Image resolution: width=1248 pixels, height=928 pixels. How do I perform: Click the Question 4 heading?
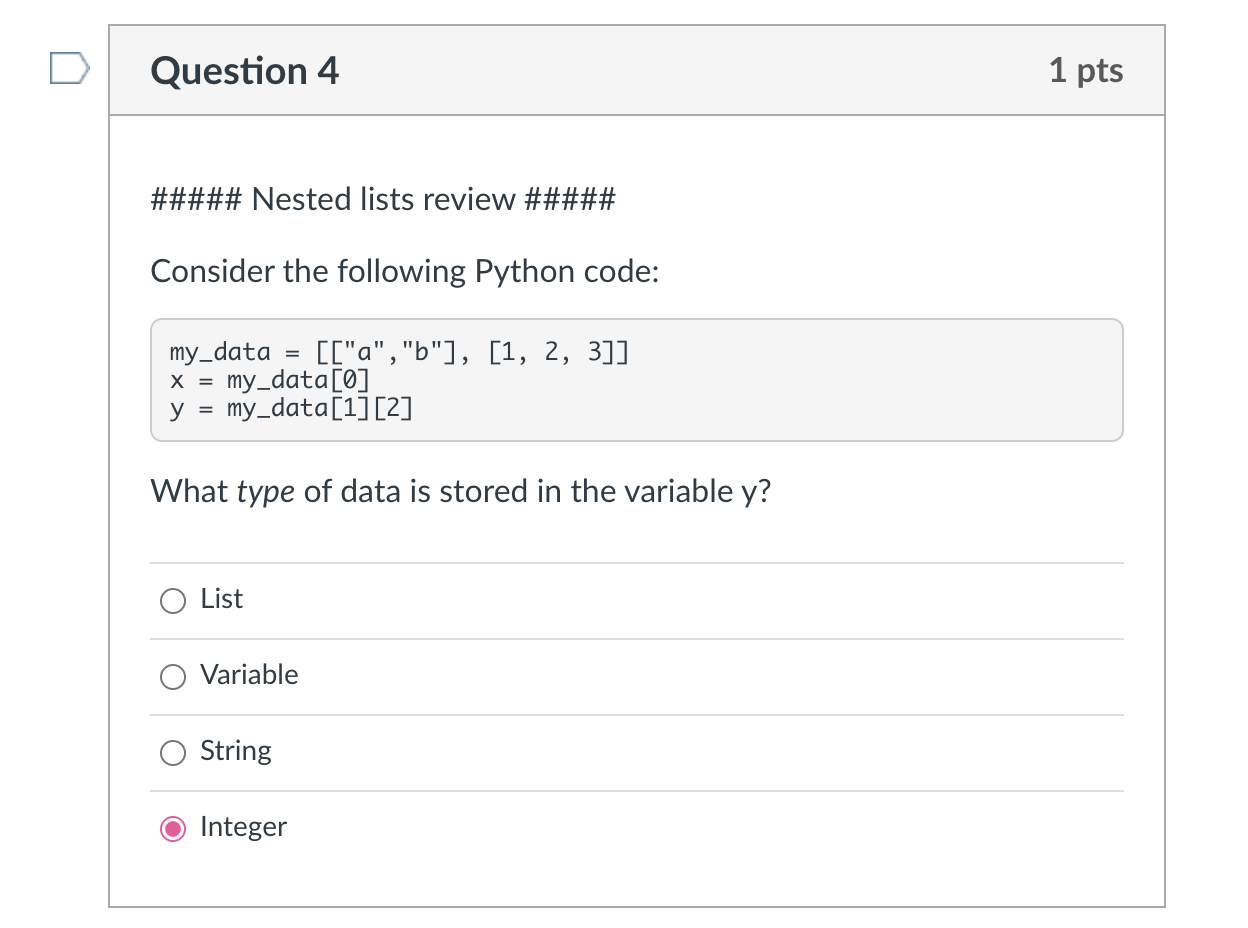click(245, 71)
